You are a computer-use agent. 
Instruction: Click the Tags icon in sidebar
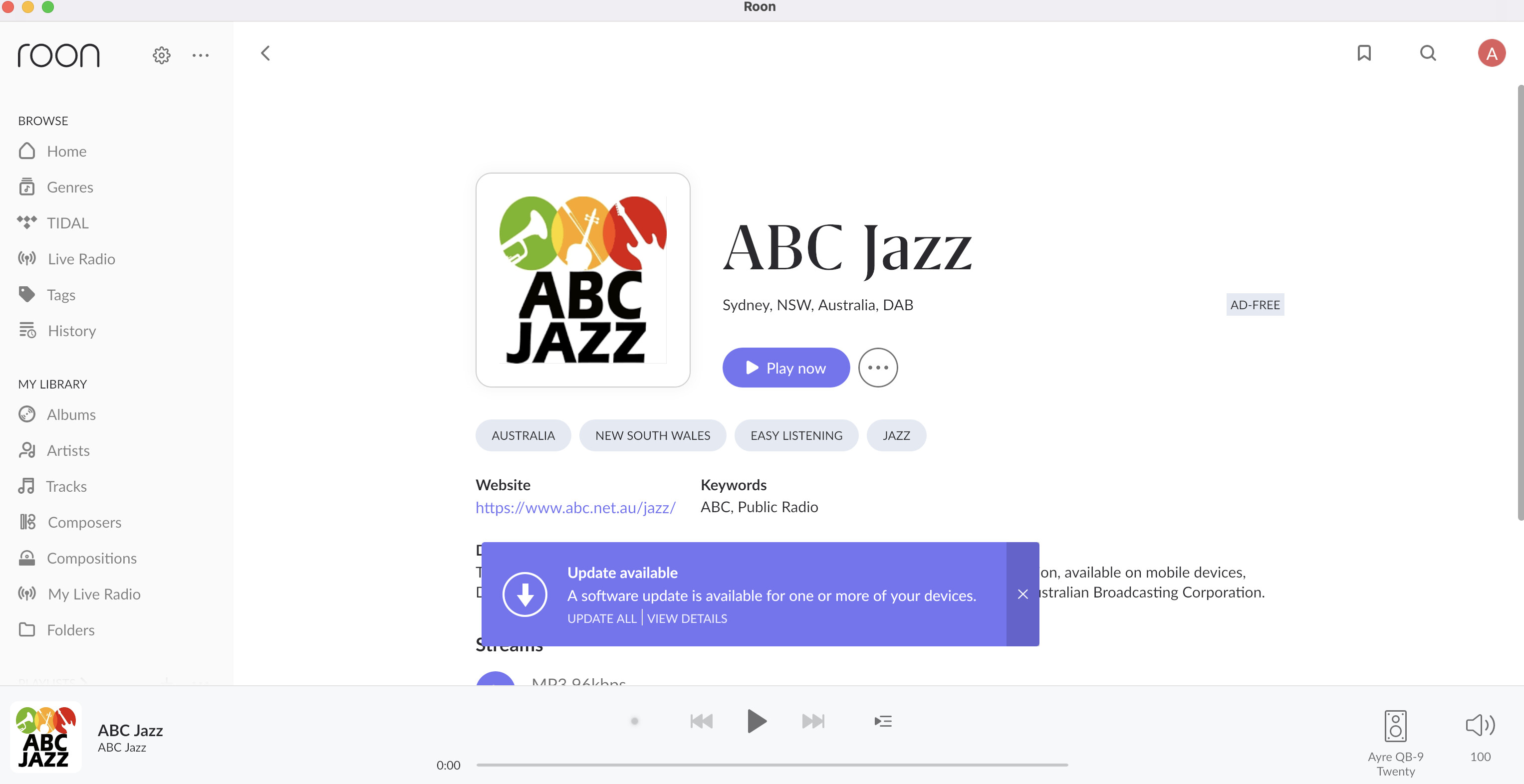(26, 294)
